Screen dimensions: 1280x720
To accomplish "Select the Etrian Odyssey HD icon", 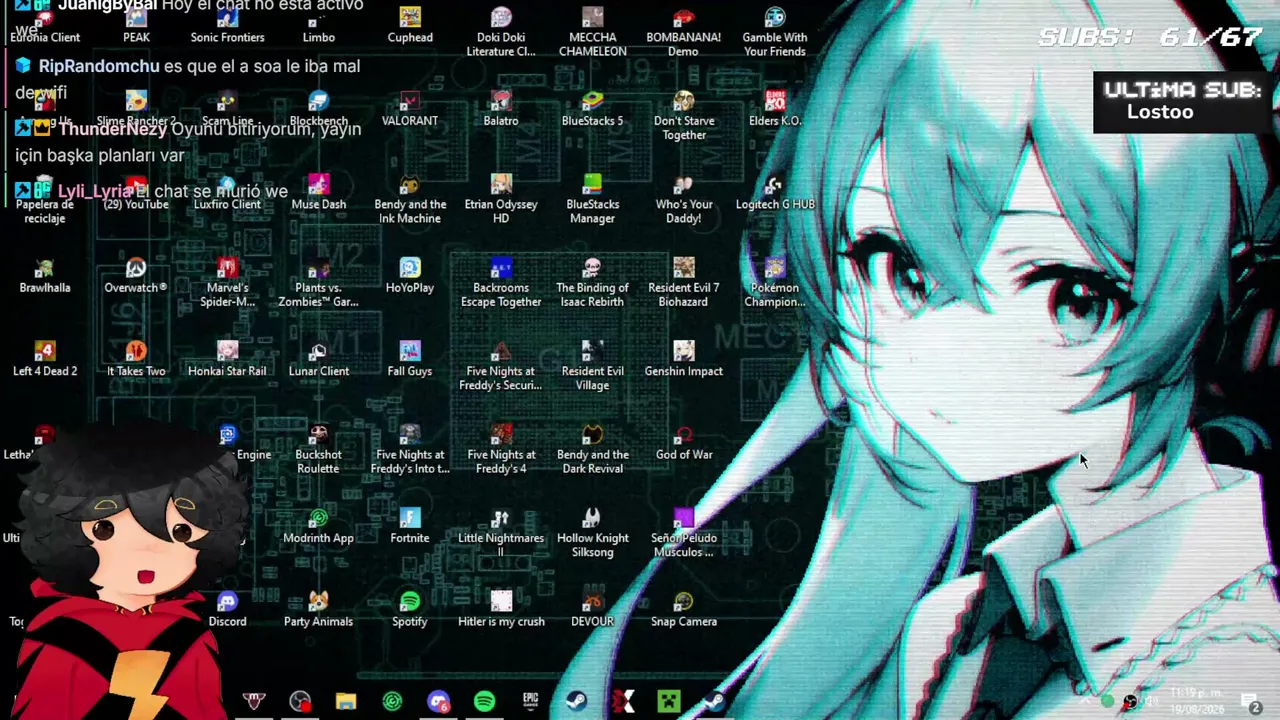I will tap(501, 199).
